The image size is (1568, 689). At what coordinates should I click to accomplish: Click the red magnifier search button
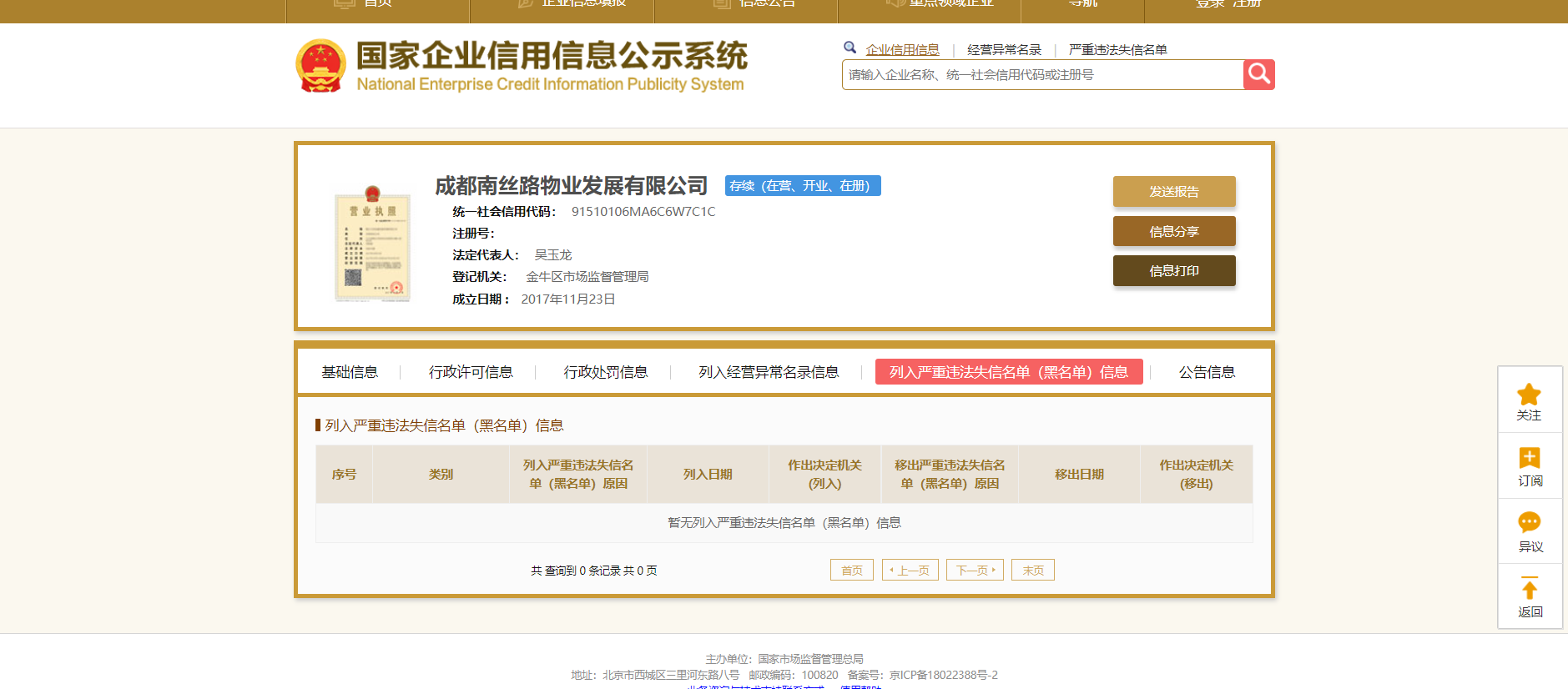1258,74
